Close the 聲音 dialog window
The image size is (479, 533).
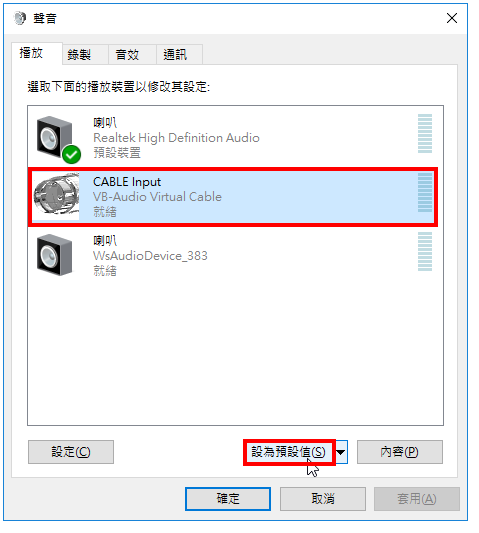click(x=452, y=18)
